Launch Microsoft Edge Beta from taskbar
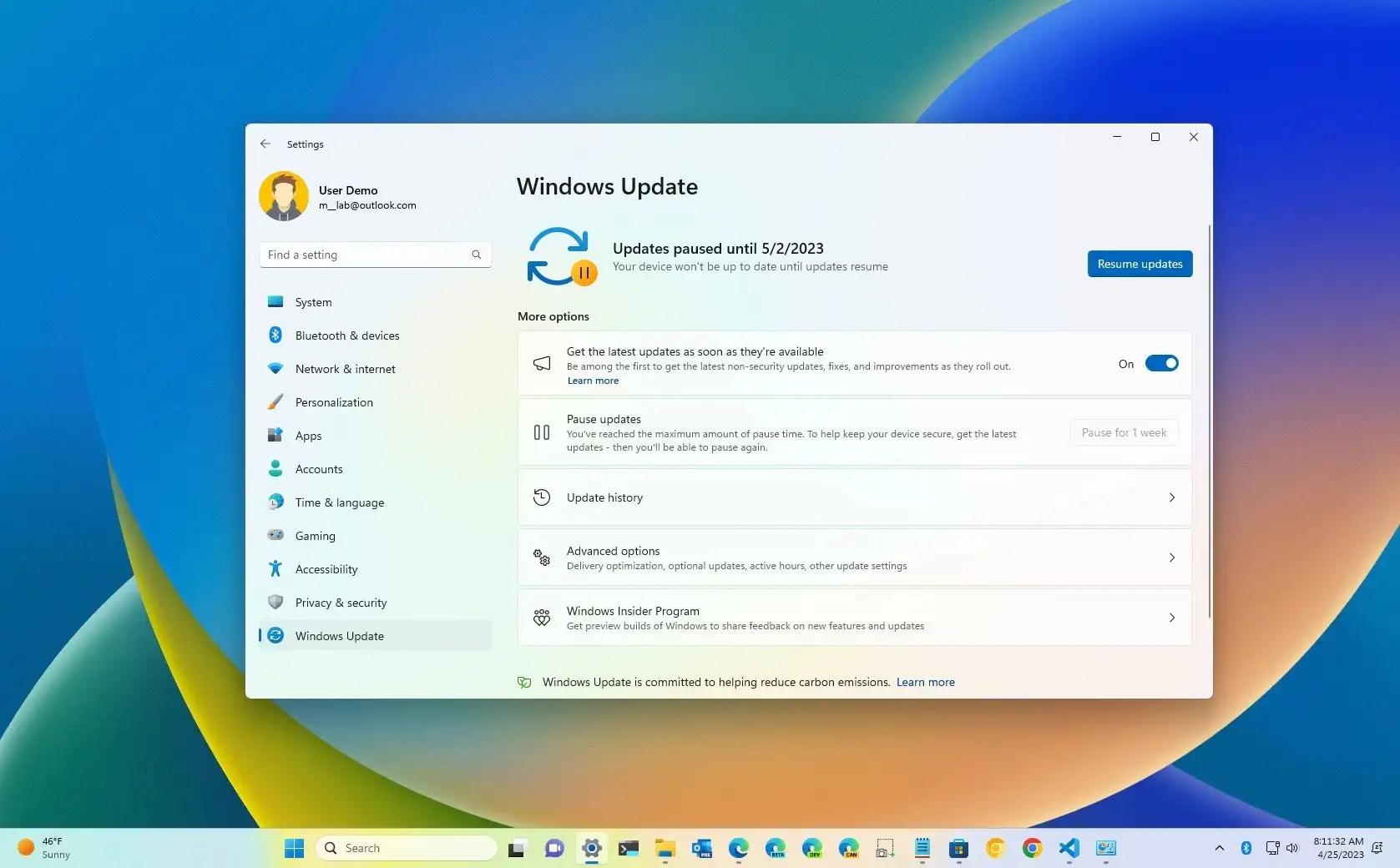Image resolution: width=1400 pixels, height=868 pixels. [x=775, y=848]
